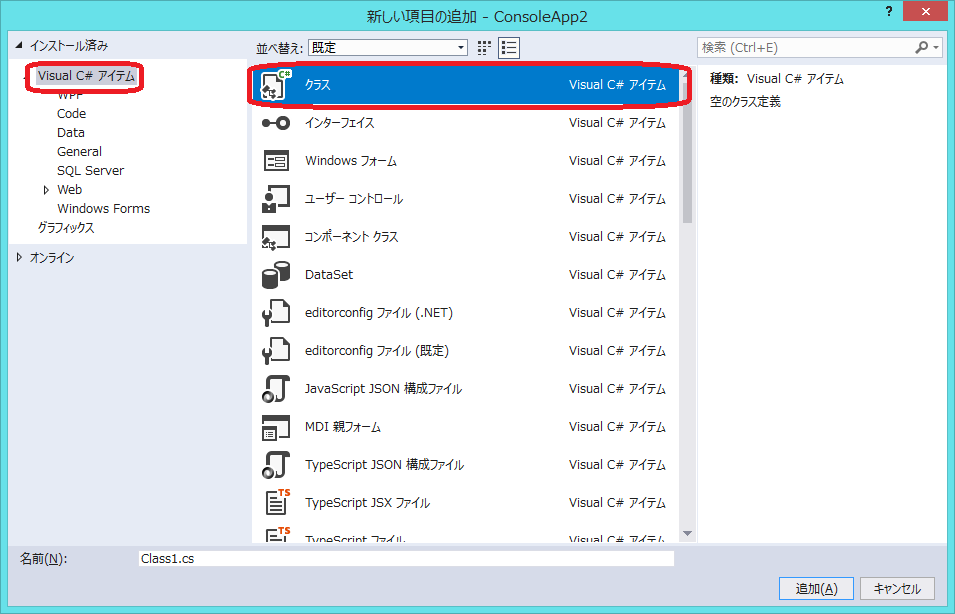
Task: Collapse the インストール済み node
Action: [x=19, y=45]
